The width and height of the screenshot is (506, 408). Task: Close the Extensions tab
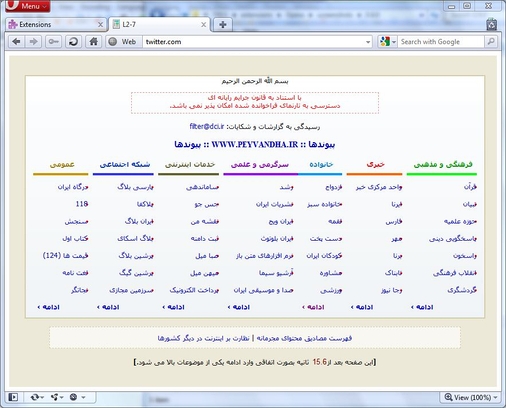coord(100,25)
